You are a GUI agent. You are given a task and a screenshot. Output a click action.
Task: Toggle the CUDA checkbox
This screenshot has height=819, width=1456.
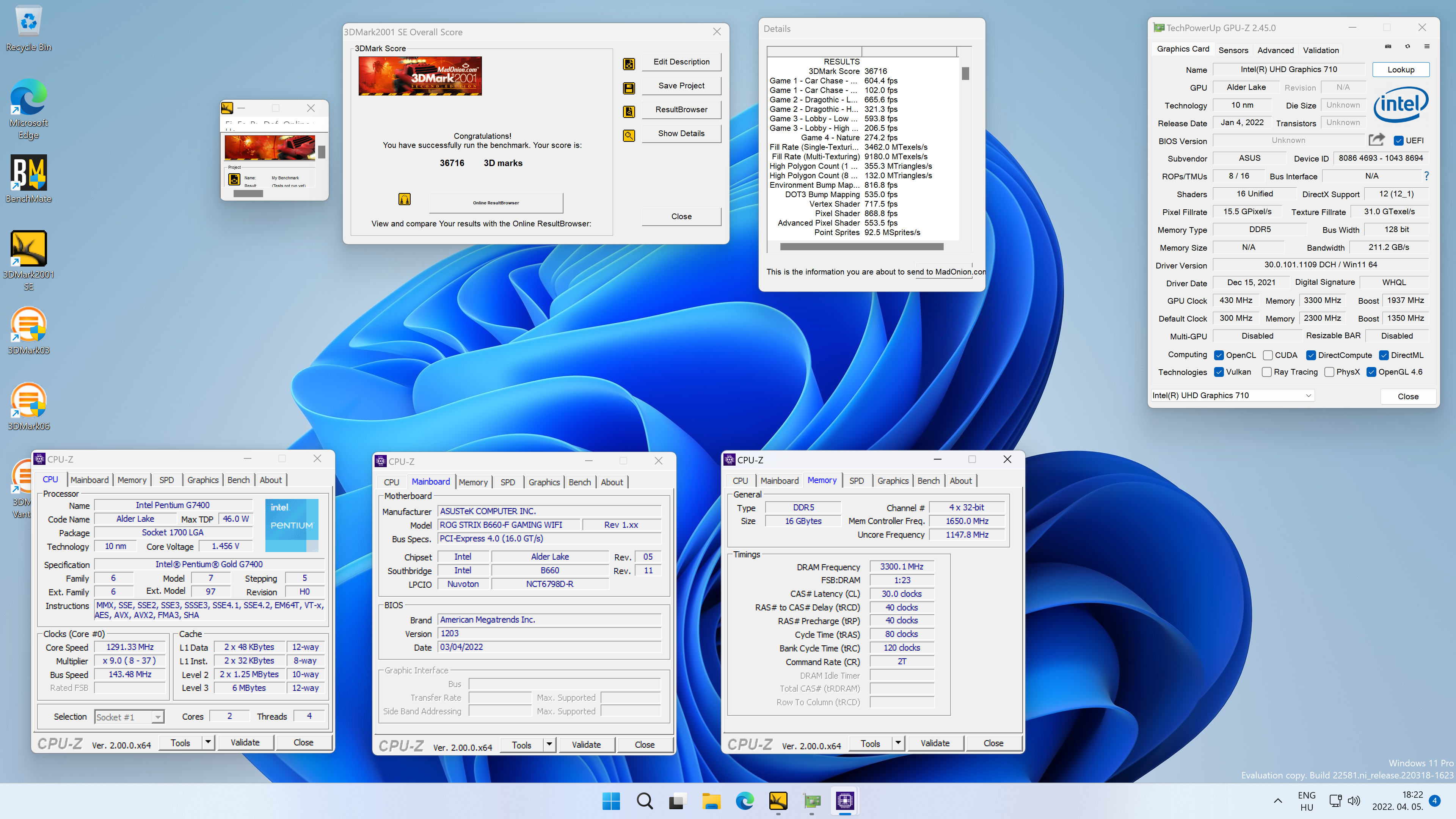point(1268,355)
